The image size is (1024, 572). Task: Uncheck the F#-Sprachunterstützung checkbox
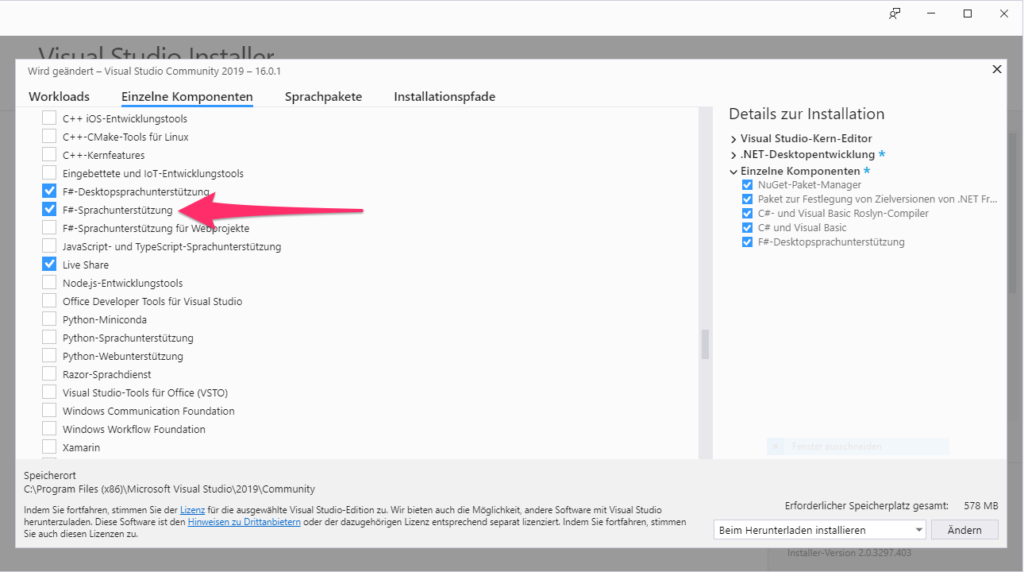[49, 210]
